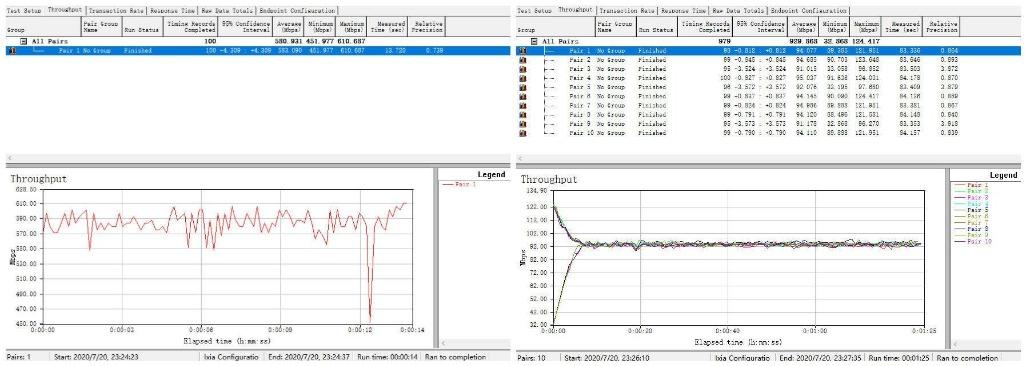Sort by Average (Mbps) column in ten-pair window

[x=804, y=26]
